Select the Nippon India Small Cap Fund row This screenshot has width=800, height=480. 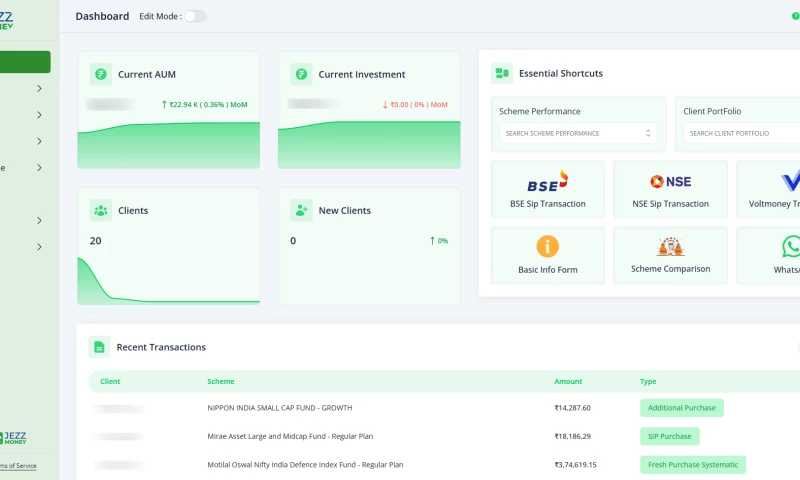tap(280, 408)
